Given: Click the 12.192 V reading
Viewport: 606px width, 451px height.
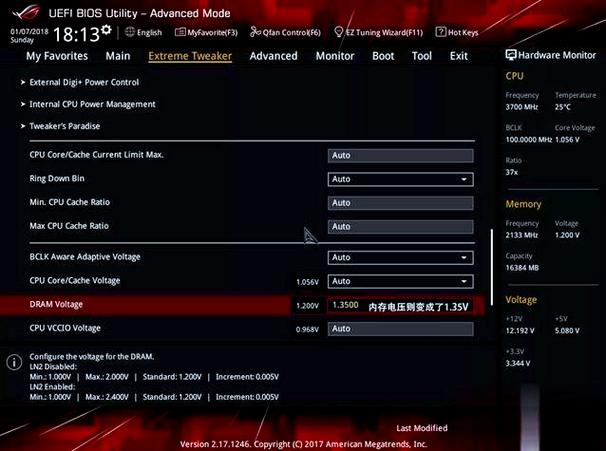Looking at the screenshot, I should 520,331.
